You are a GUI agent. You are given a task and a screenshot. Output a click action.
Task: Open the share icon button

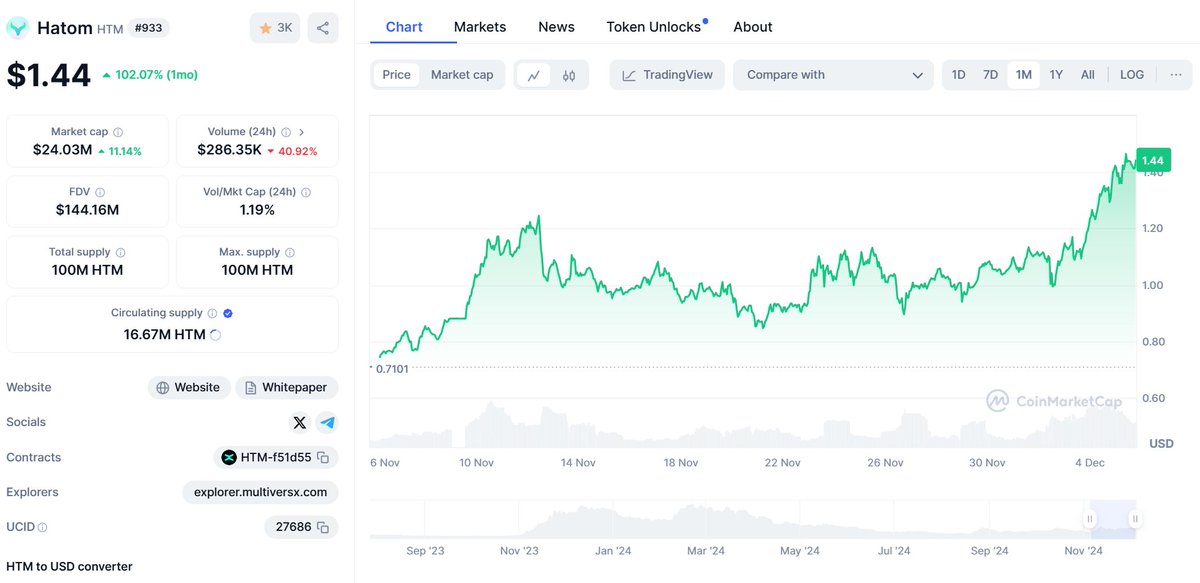[323, 28]
